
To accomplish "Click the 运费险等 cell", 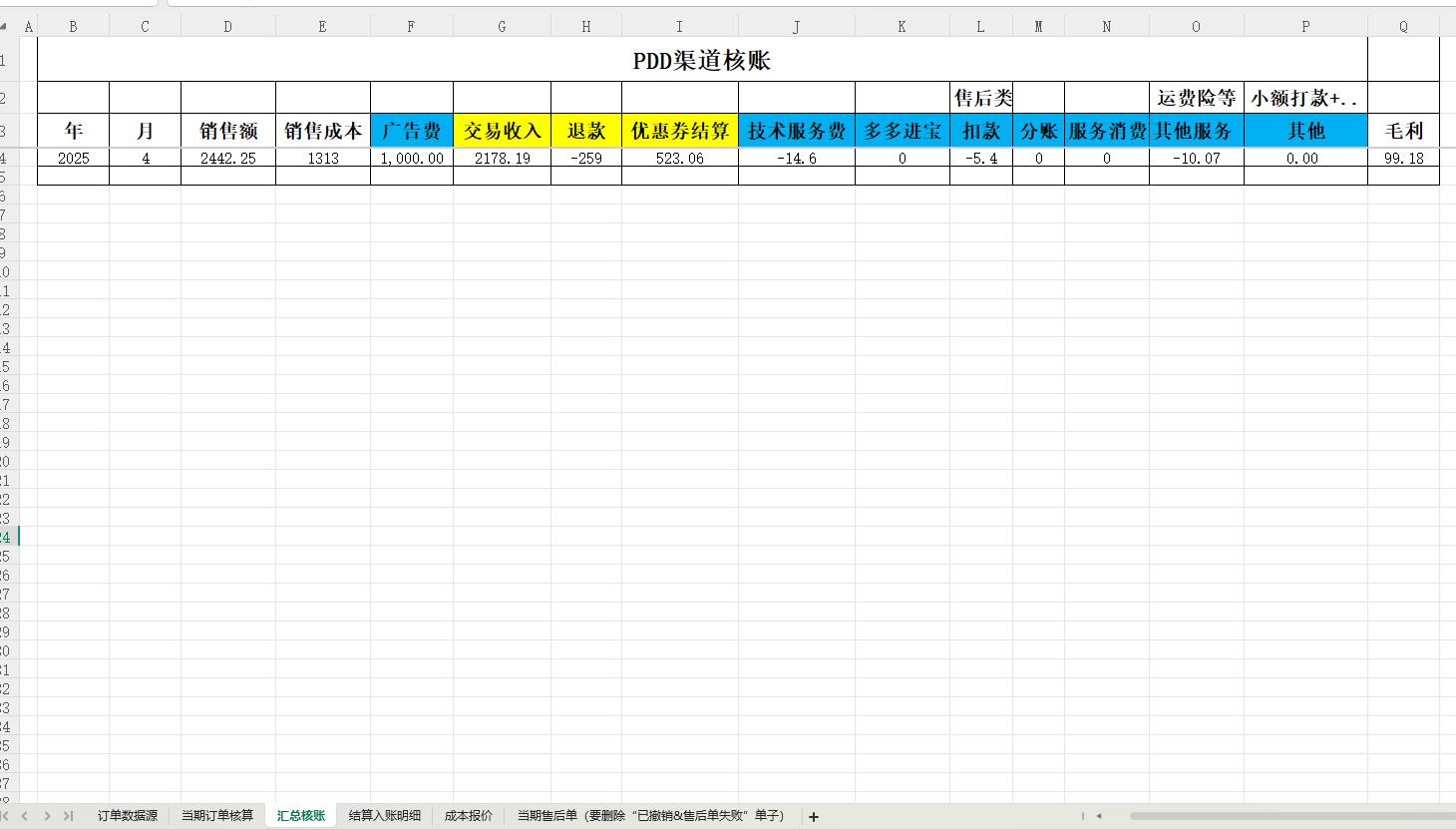I will [x=1197, y=98].
